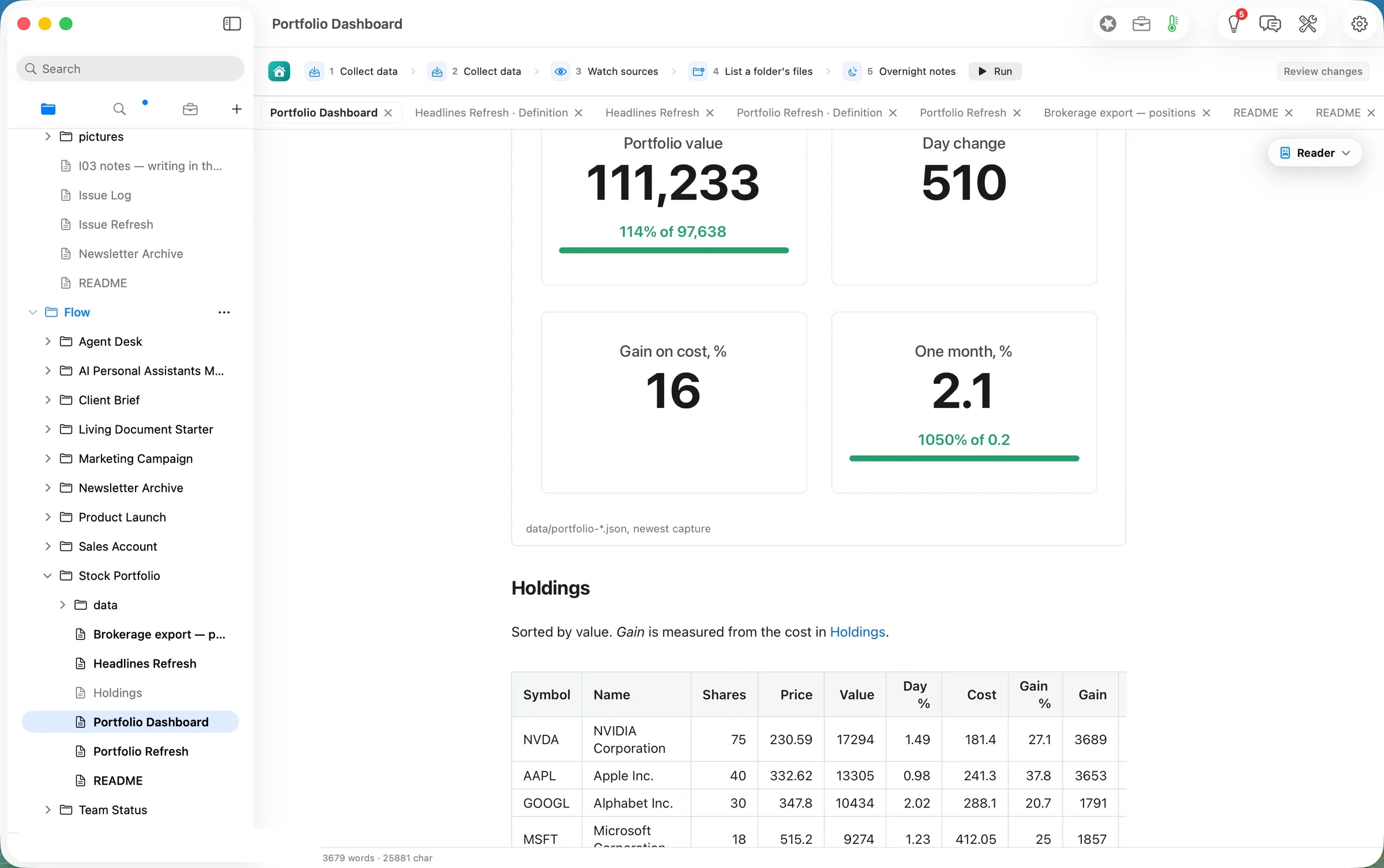Image resolution: width=1384 pixels, height=868 pixels.
Task: Collapse the Flow folder chevron
Action: click(33, 312)
